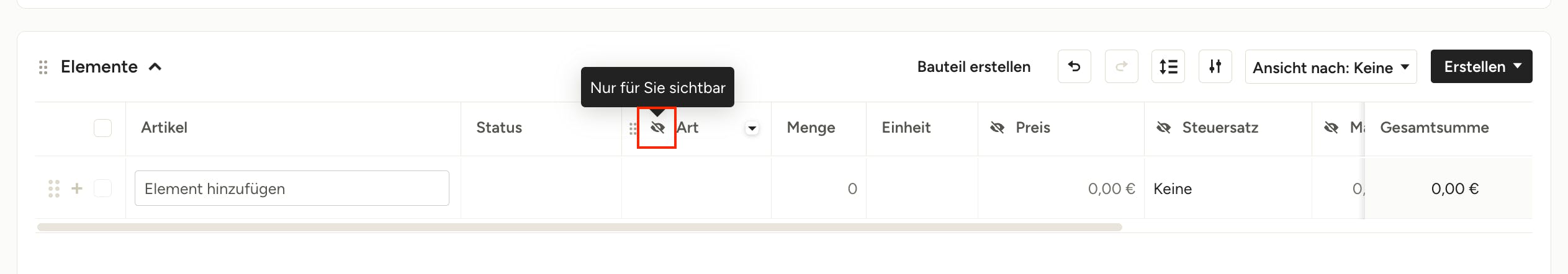
Task: Open the 'Ansicht nach: Keine' dropdown
Action: [x=1330, y=67]
